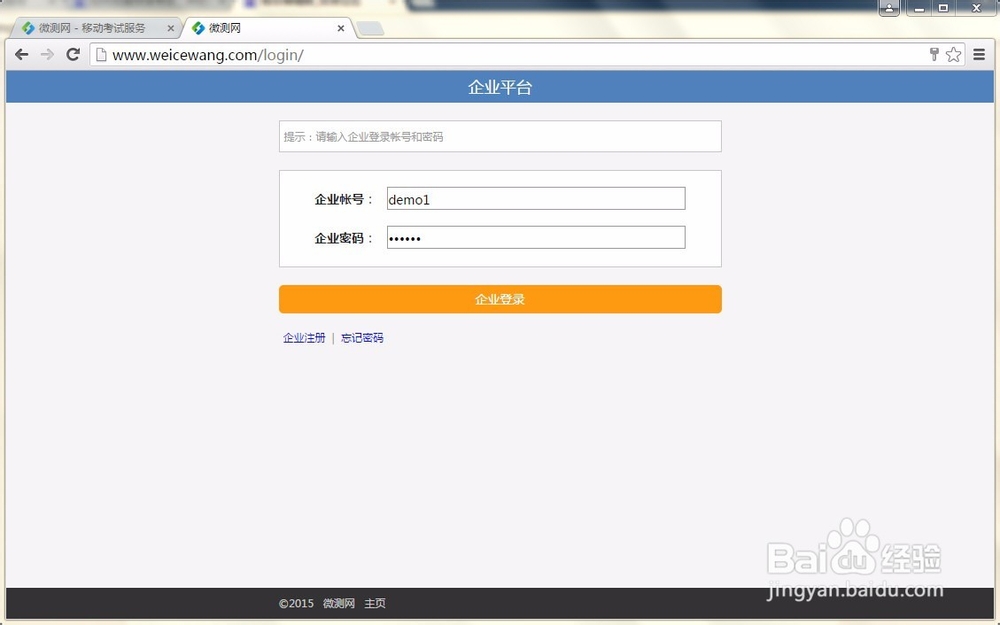Open the Chrome menu (hamburger icon)

point(981,55)
